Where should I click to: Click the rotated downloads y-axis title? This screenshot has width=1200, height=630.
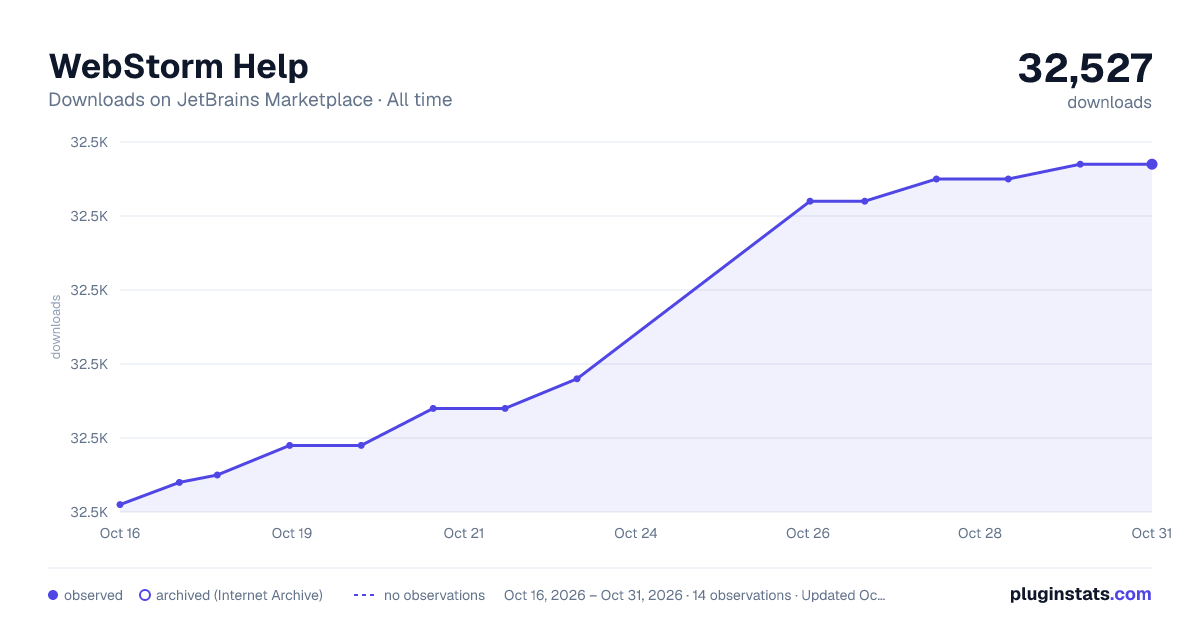56,327
